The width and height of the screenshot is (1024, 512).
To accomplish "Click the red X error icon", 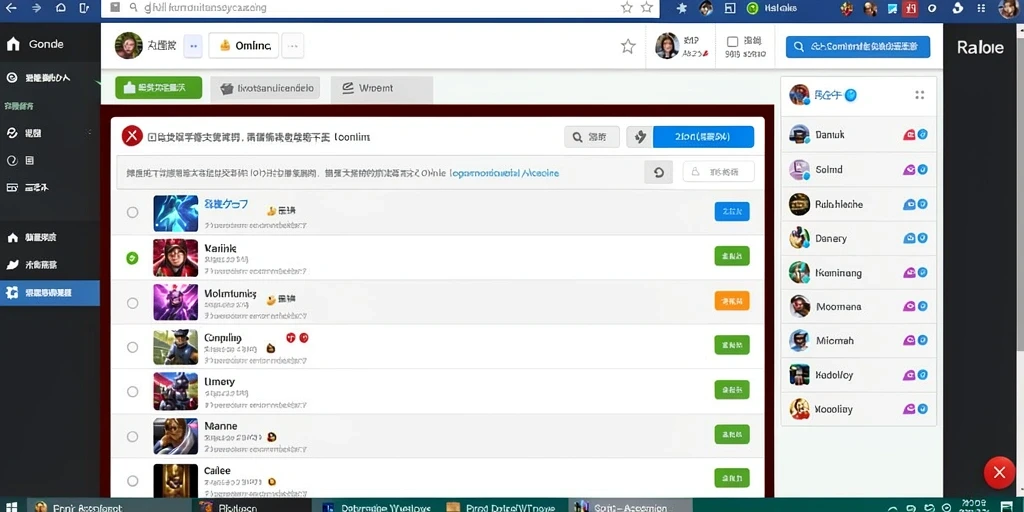I will coord(132,136).
